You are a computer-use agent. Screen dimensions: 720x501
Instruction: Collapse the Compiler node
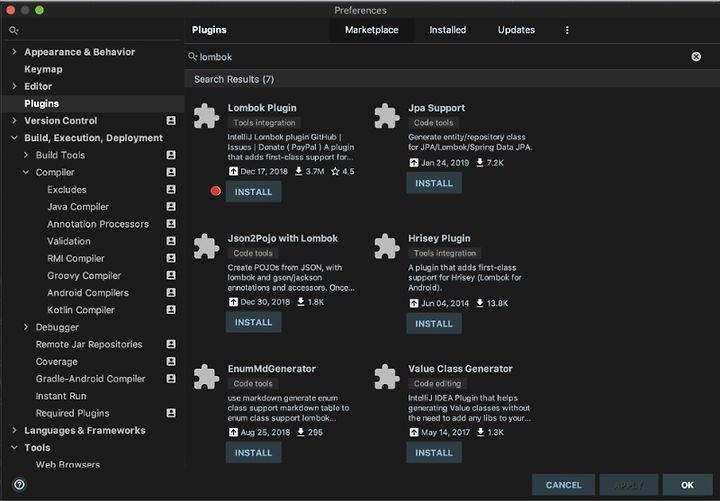tap(26, 172)
